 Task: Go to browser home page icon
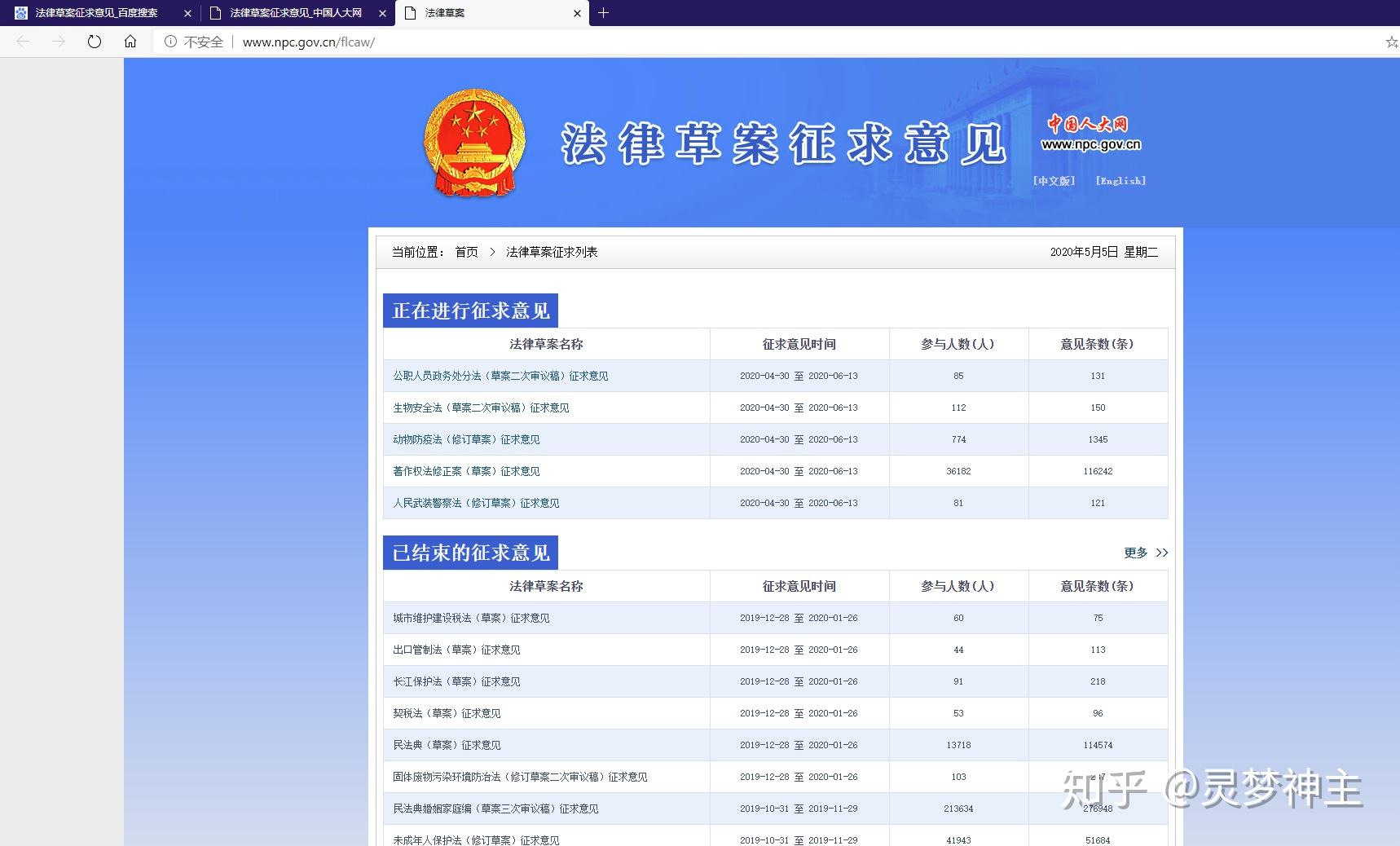tap(130, 42)
